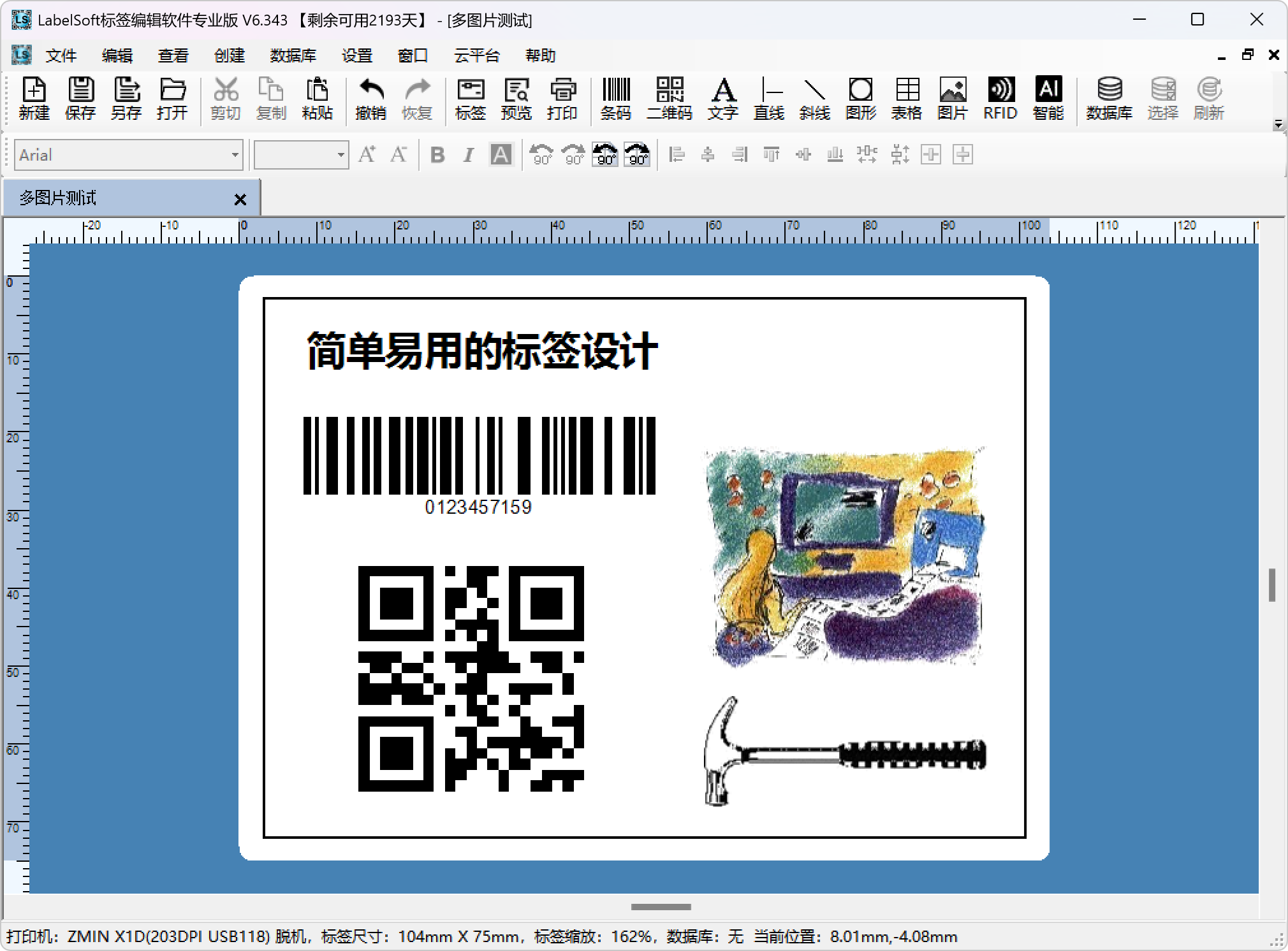This screenshot has width=1288, height=951.
Task: Close the 多图片测试 tab
Action: pyautogui.click(x=240, y=200)
